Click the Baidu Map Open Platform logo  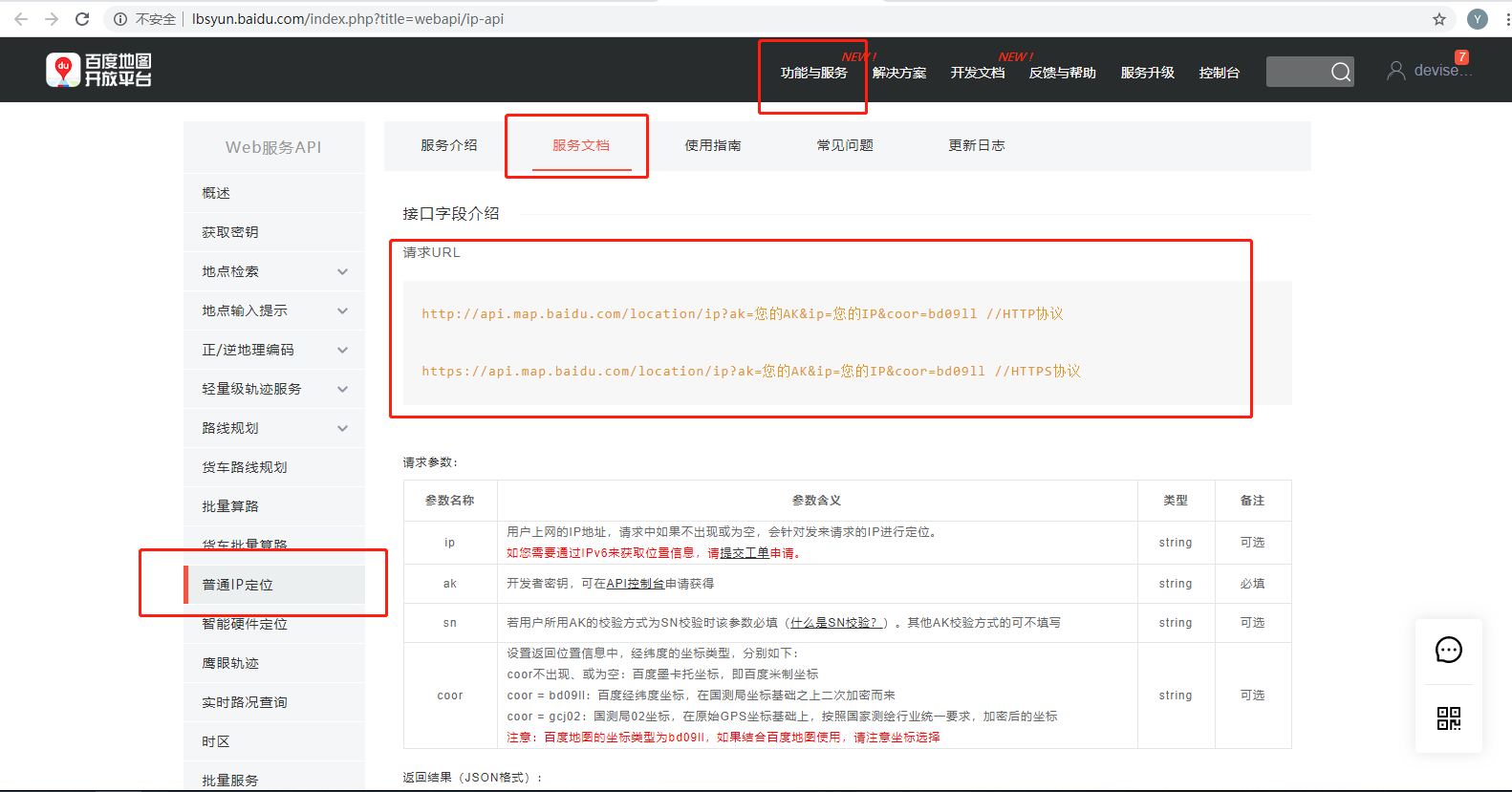coord(98,71)
